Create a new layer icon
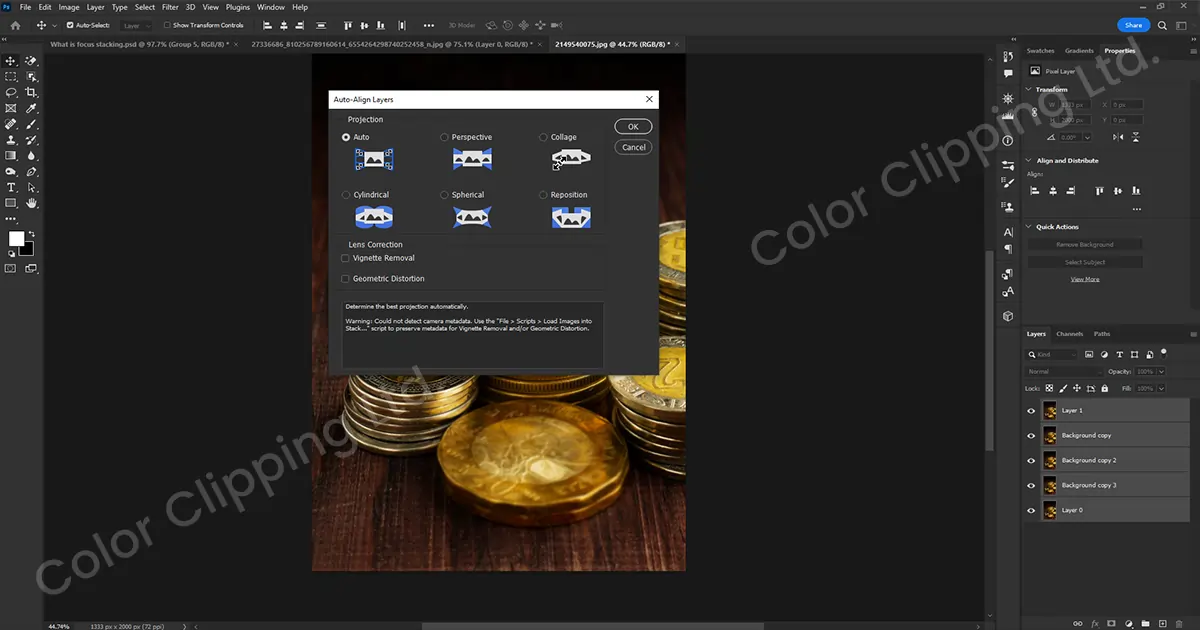The image size is (1200, 630). pyautogui.click(x=1162, y=622)
